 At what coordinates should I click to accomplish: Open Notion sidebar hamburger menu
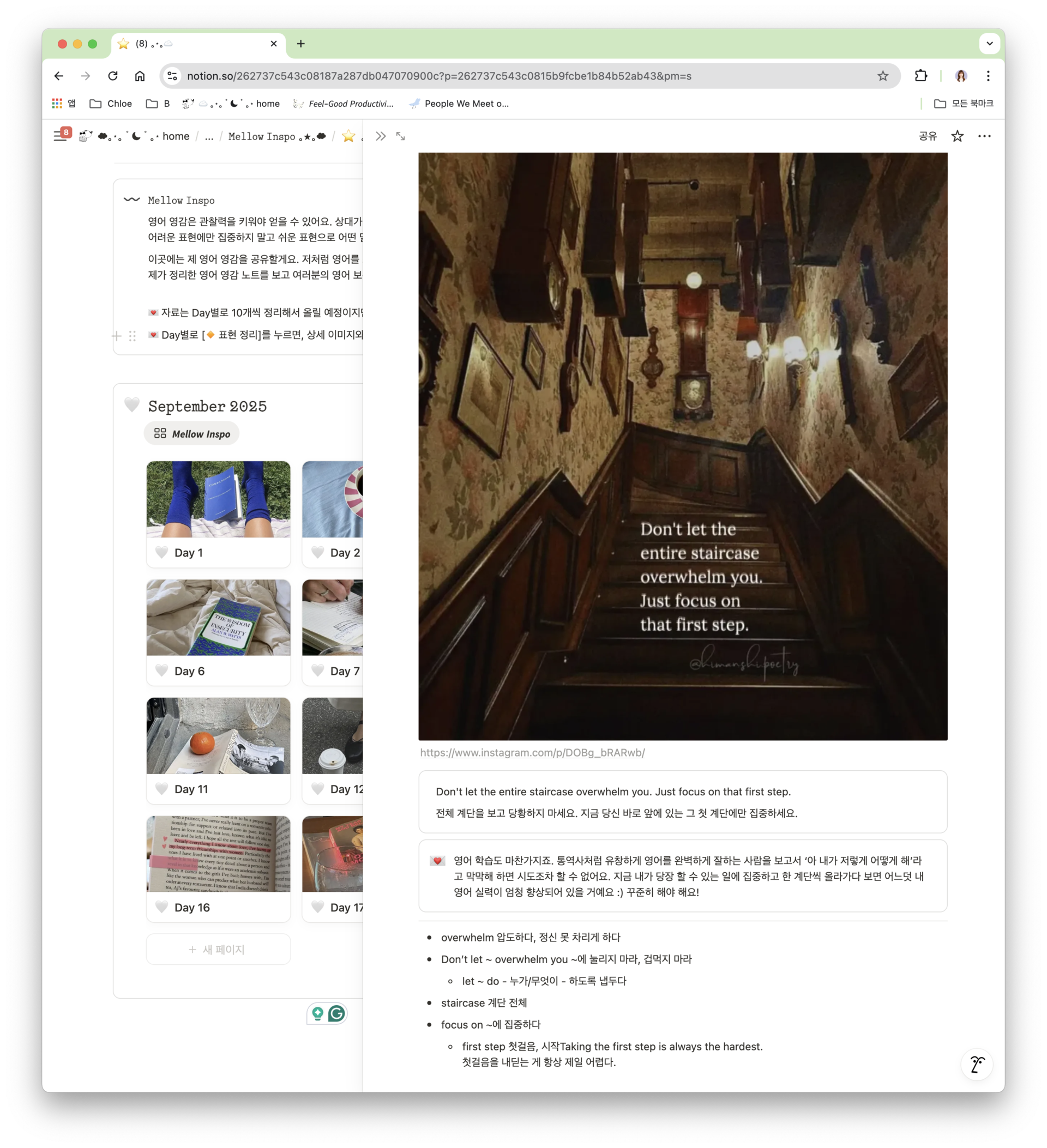tap(60, 136)
